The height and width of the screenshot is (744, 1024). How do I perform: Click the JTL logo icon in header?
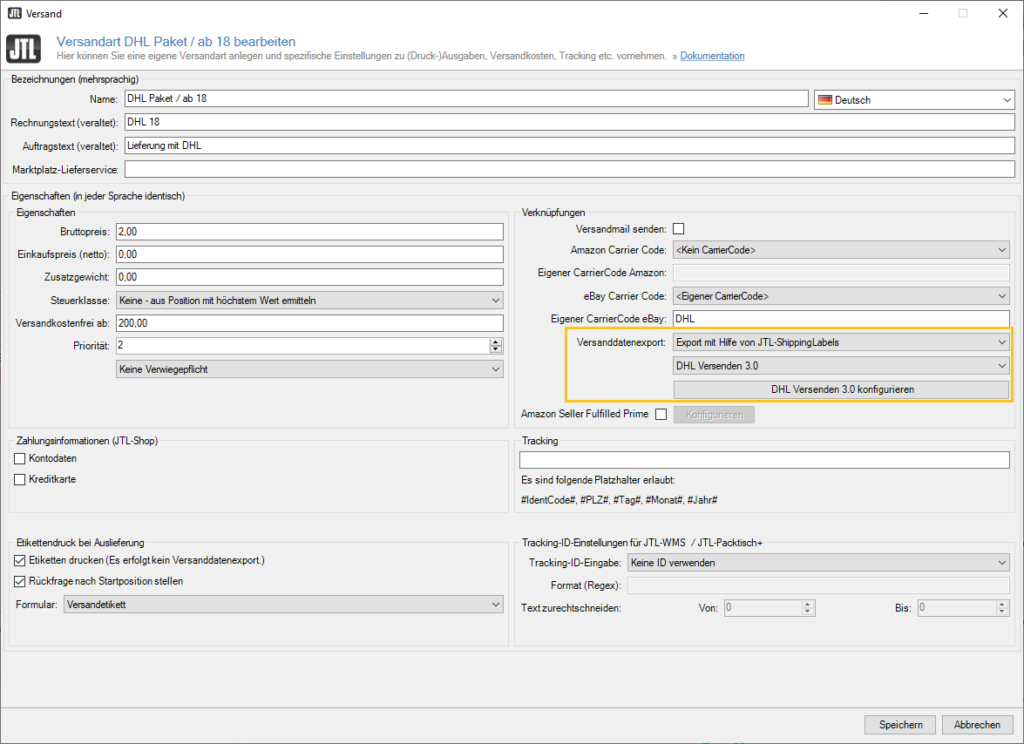point(23,48)
